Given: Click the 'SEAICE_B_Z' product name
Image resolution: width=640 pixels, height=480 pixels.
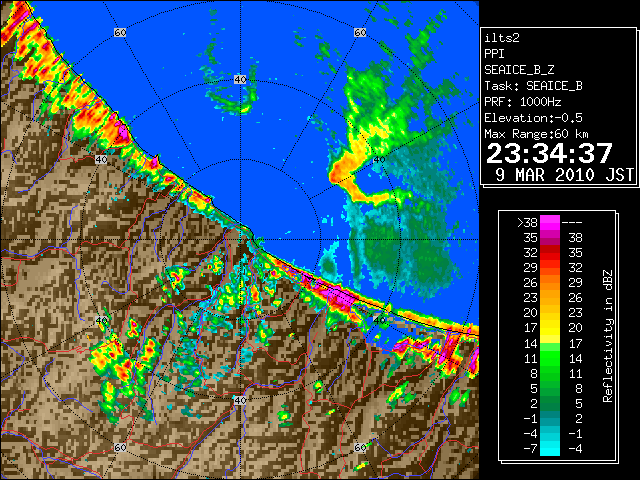Looking at the screenshot, I should point(519,70).
